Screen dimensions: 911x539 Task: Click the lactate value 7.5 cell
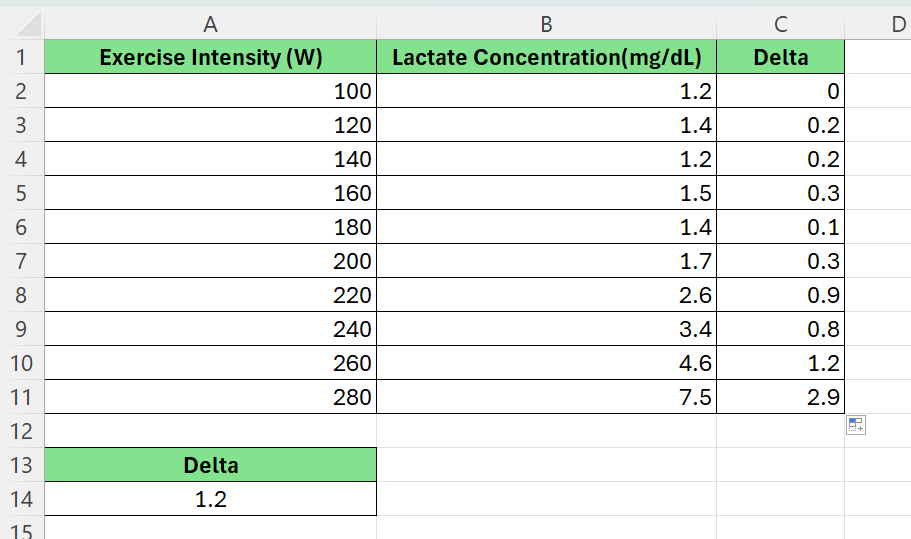click(546, 397)
